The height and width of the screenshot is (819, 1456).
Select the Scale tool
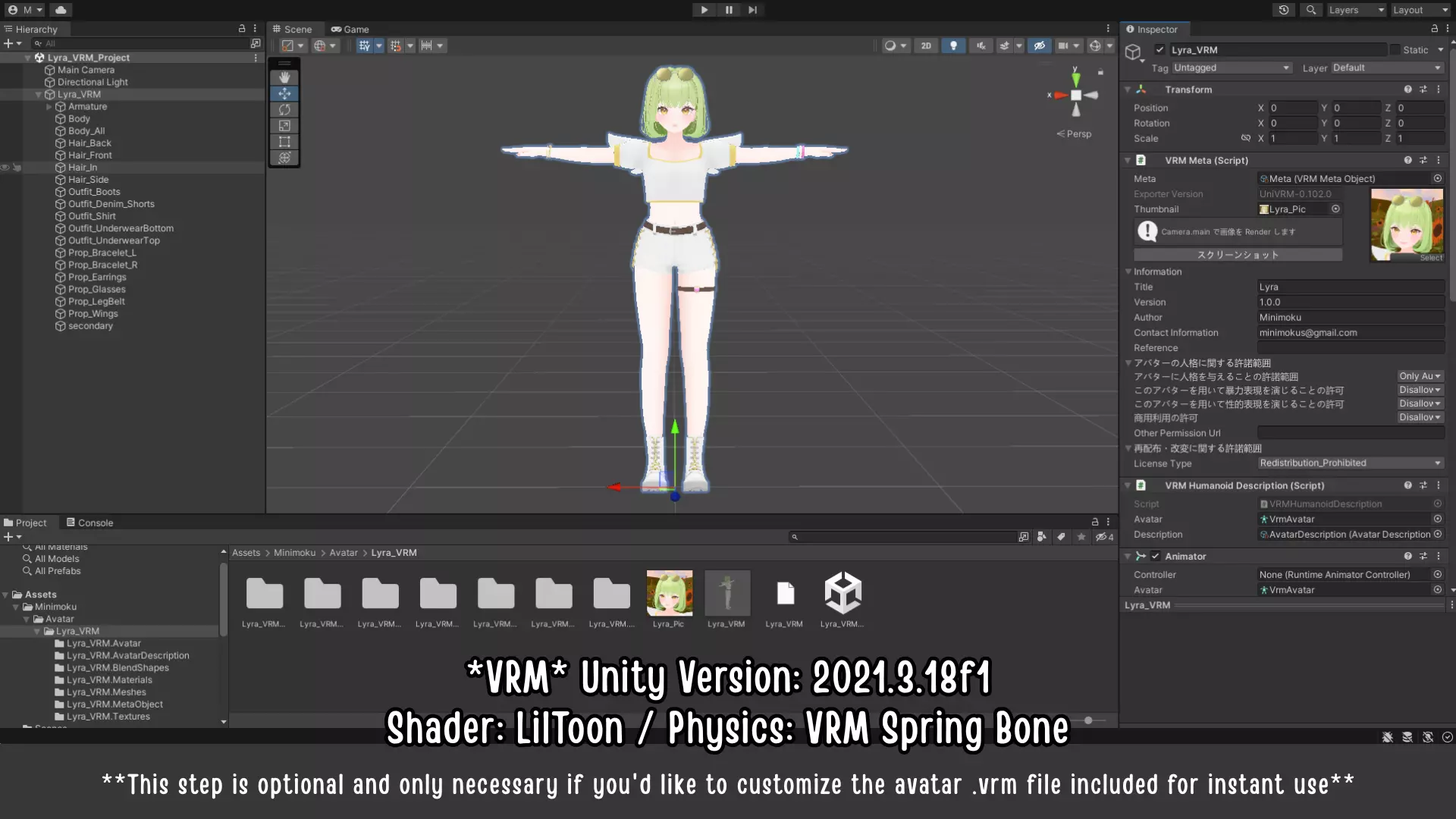pos(284,125)
